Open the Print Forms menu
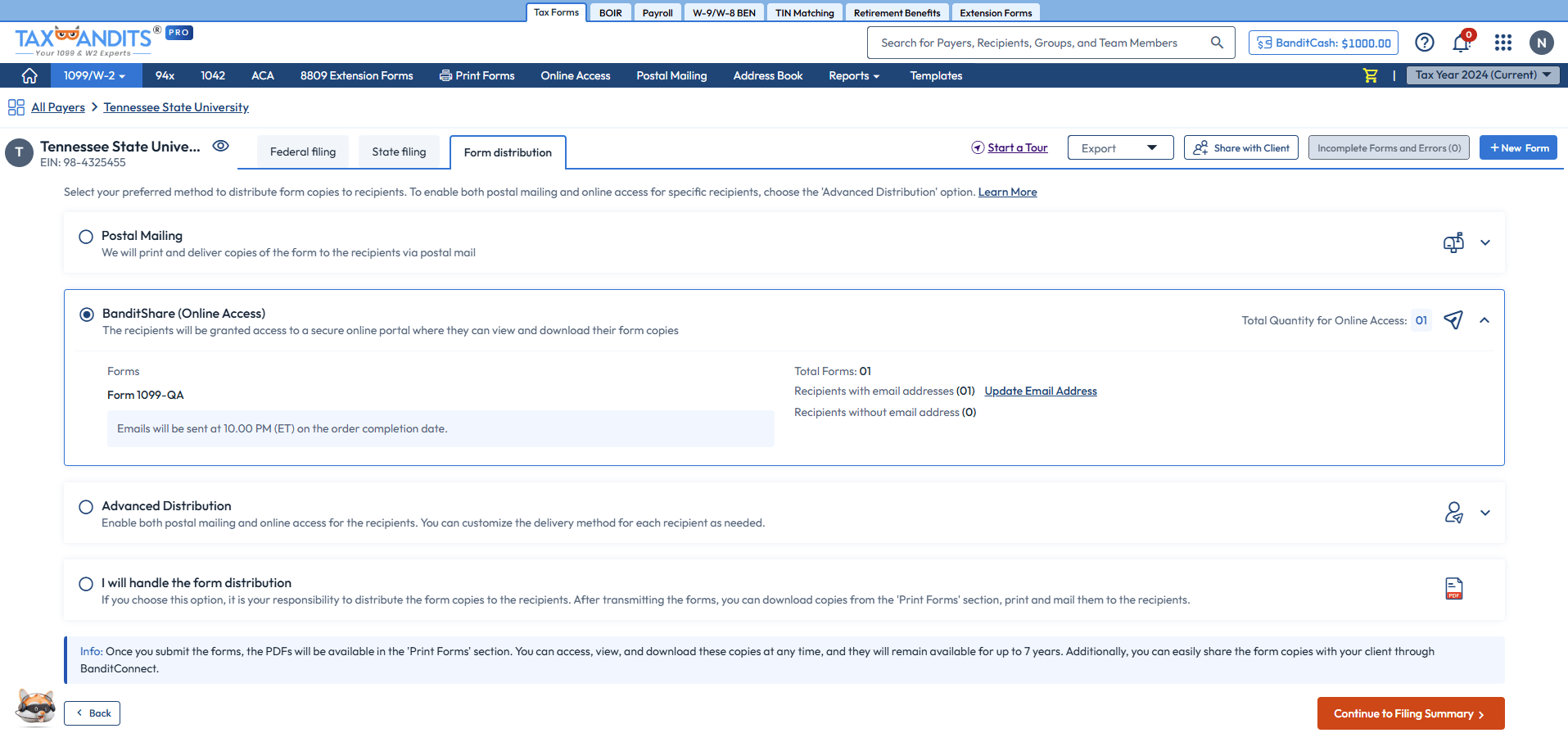1568x742 pixels. click(x=477, y=75)
